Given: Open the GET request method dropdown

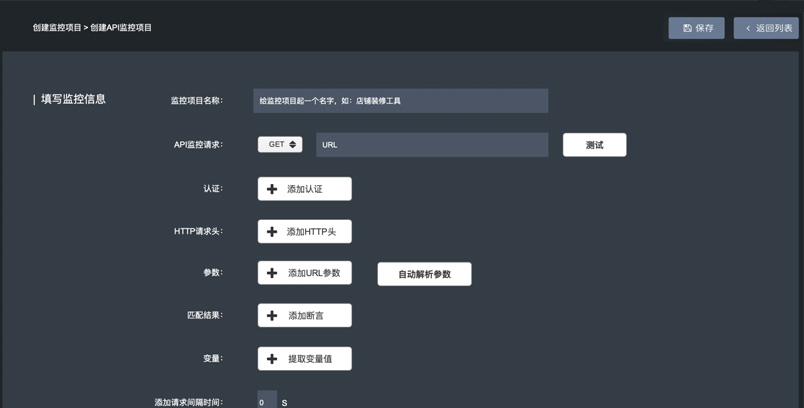Looking at the screenshot, I should click(x=280, y=145).
